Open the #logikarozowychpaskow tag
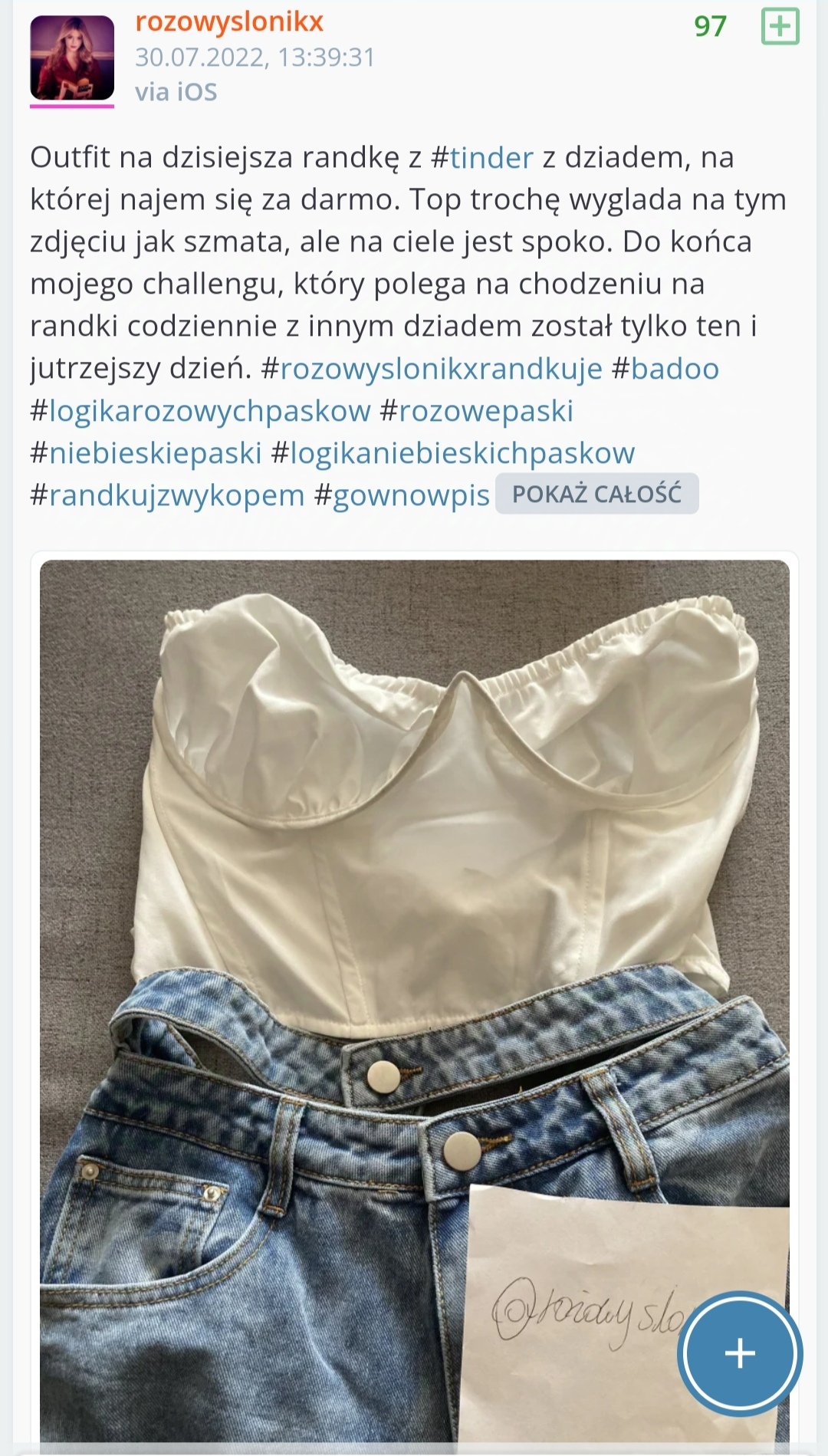The height and width of the screenshot is (1456, 828). pyautogui.click(x=200, y=411)
